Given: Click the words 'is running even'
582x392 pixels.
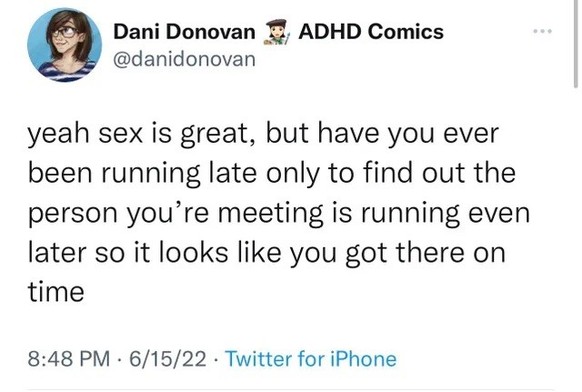Looking at the screenshot, I should click(431, 213).
